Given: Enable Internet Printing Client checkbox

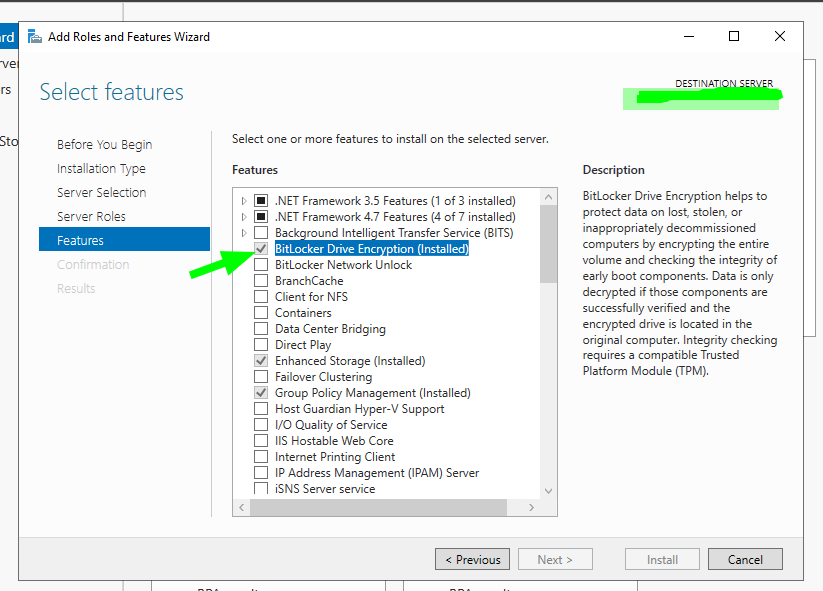Looking at the screenshot, I should [261, 457].
